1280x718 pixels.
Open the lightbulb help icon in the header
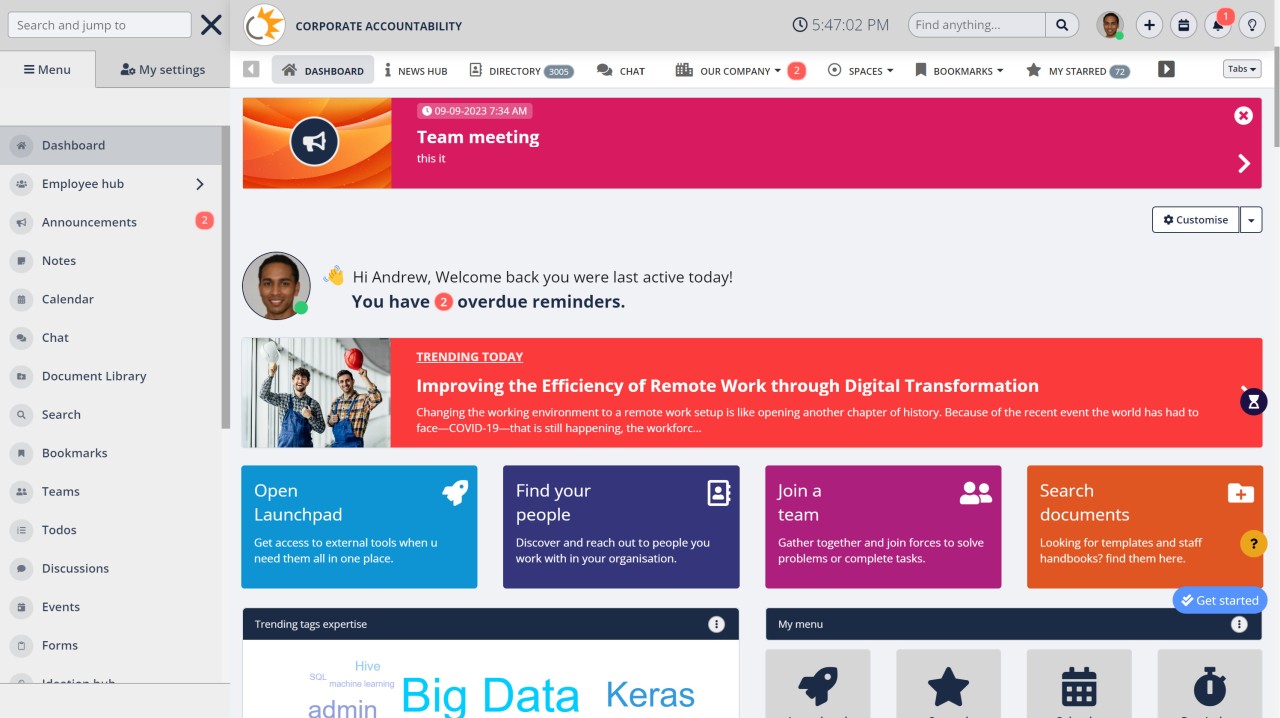click(1252, 24)
